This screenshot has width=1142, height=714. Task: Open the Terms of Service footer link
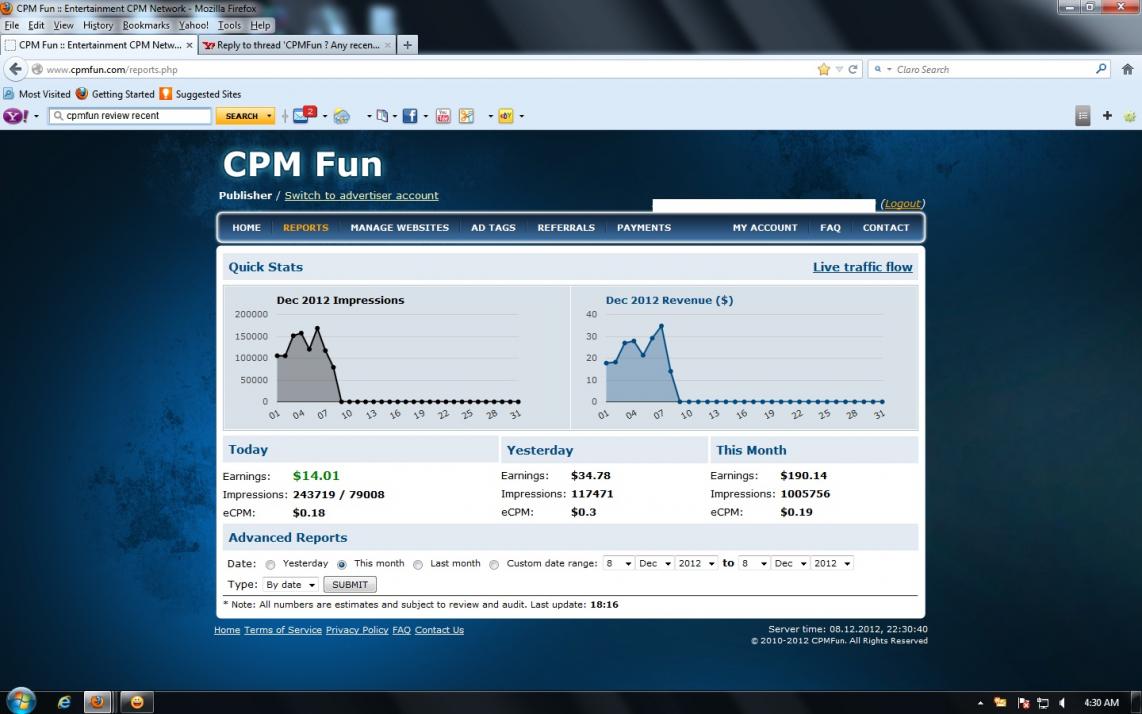(x=283, y=629)
